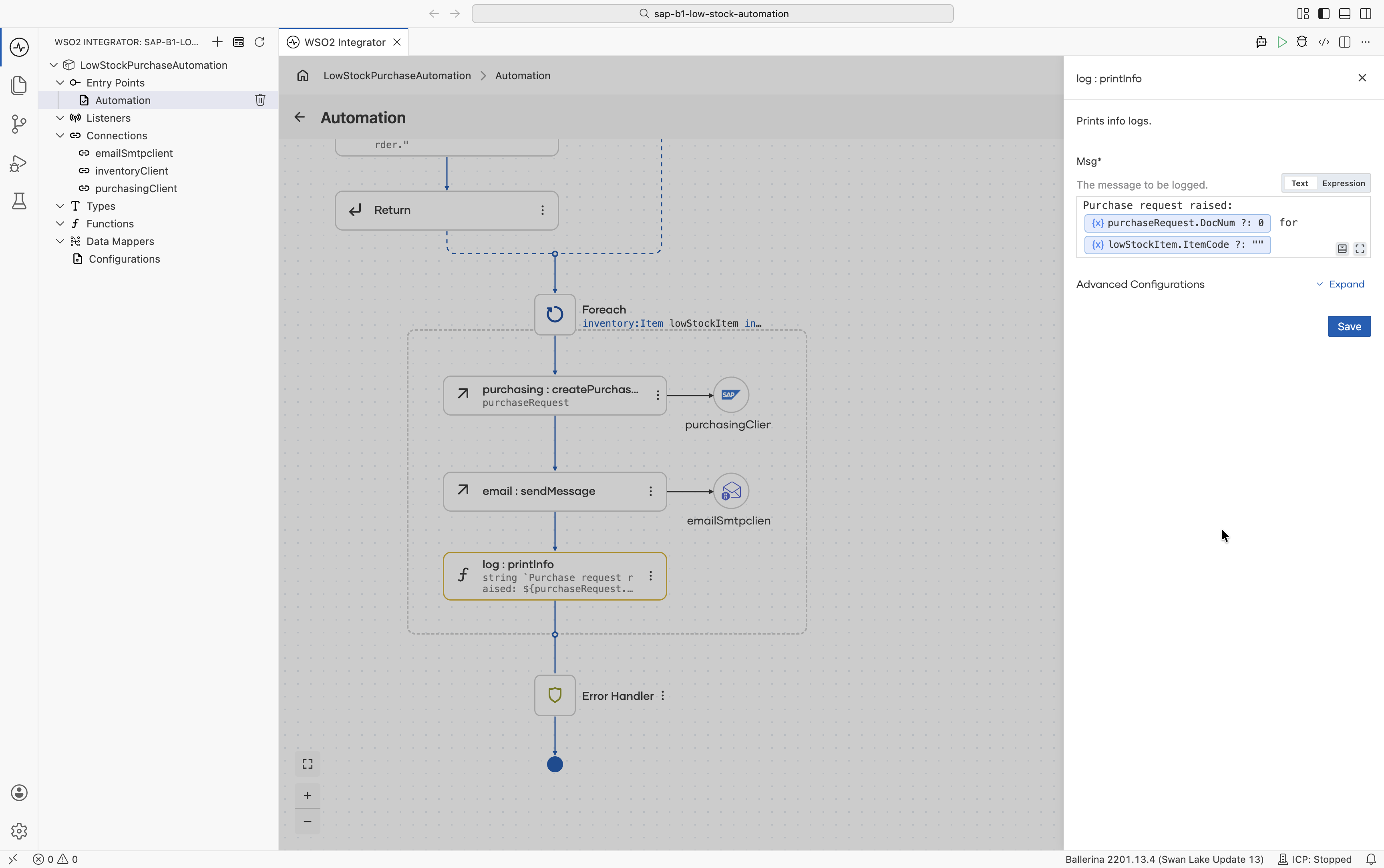Click the sap-b1-low-stock-automation search bar
Viewport: 1384px width, 868px height.
pos(712,14)
